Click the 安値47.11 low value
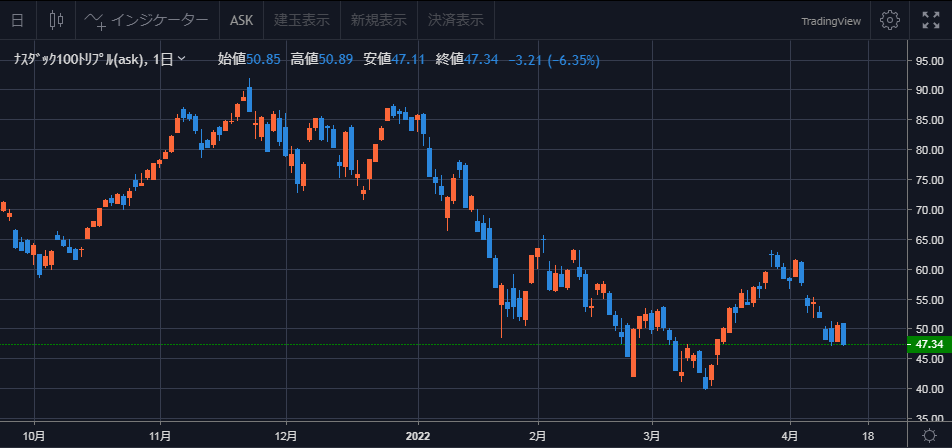The height and width of the screenshot is (448, 952). (x=395, y=59)
